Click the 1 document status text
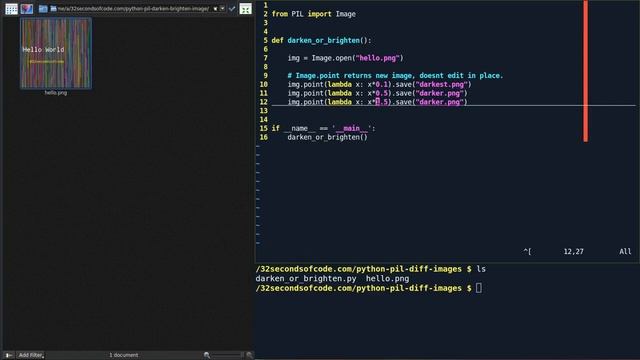Screen dimensions: 640x360 point(124,355)
